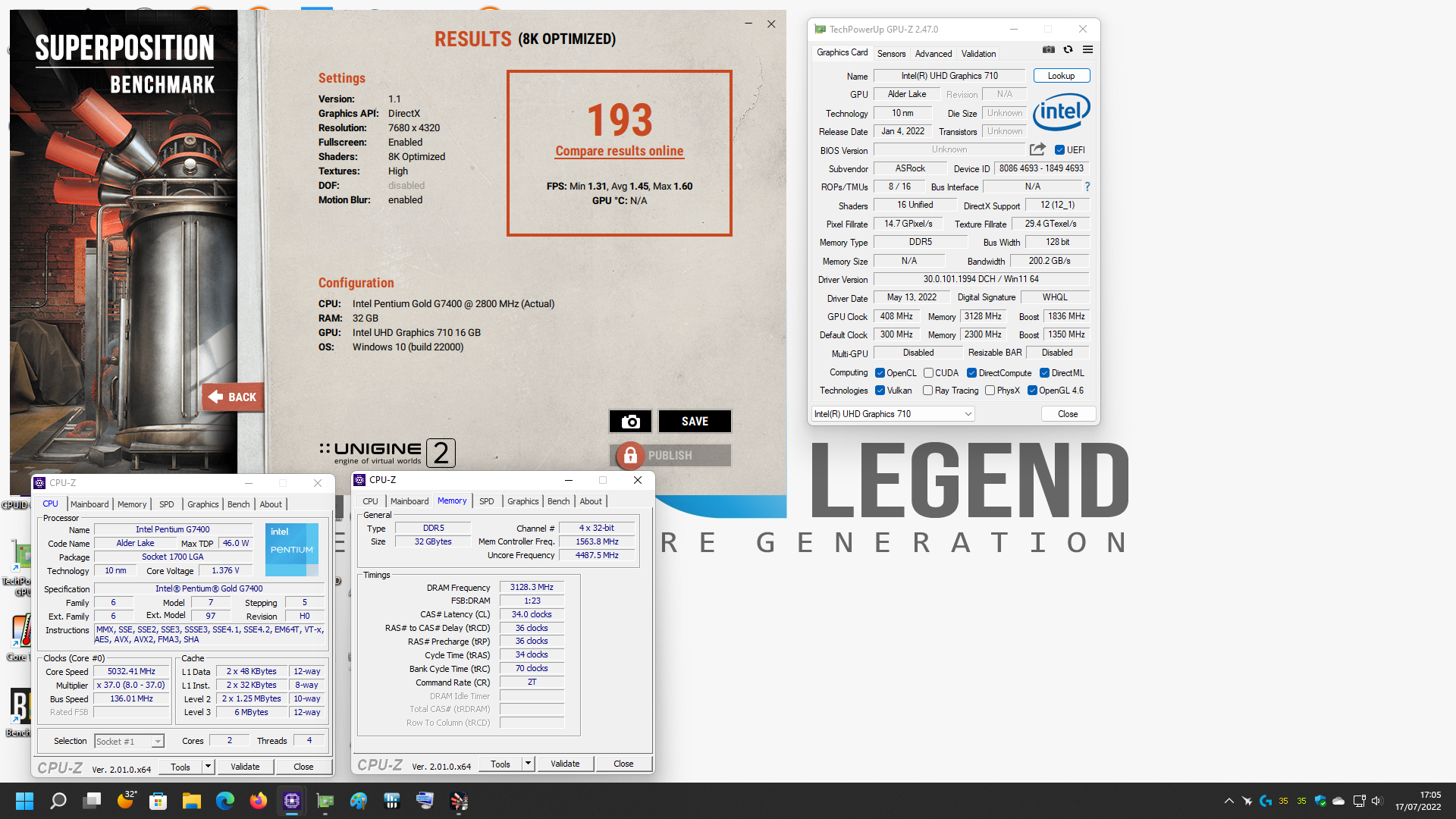This screenshot has height=819, width=1456.
Task: Click the GPU Name field in GPU-Z
Action: click(x=949, y=76)
